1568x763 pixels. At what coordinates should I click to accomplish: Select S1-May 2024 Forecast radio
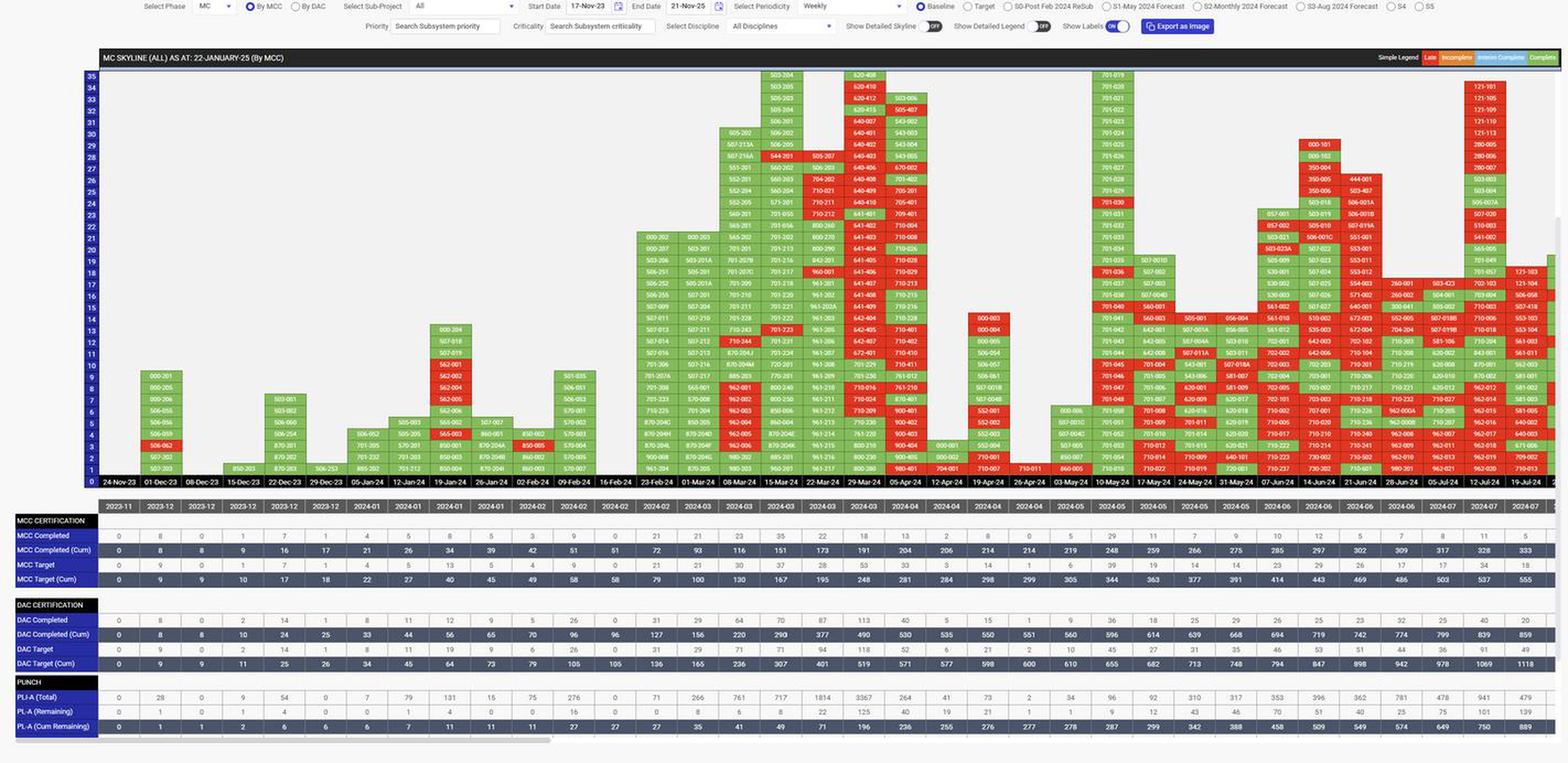[1106, 6]
